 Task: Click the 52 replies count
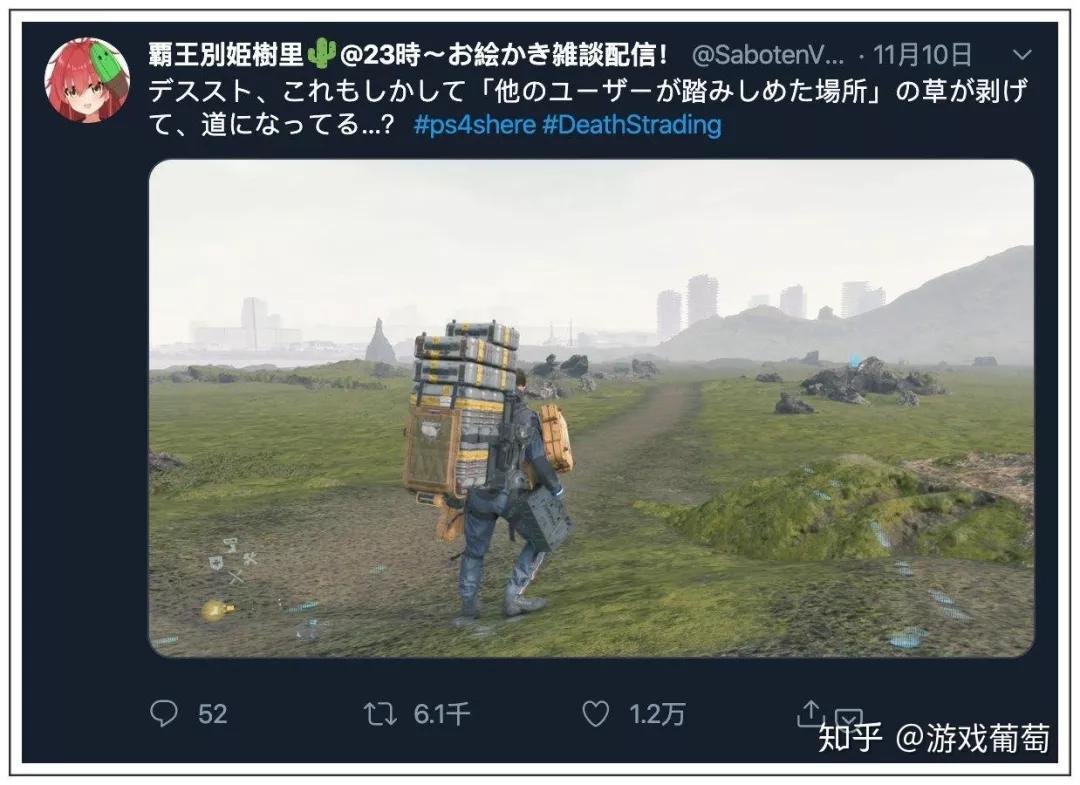[212, 714]
